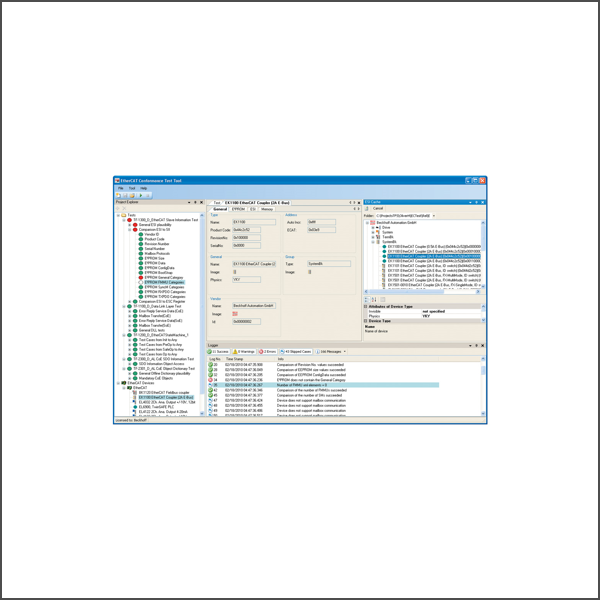
Task: Click the green status icon beside Vendor ID
Action: click(x=141, y=235)
